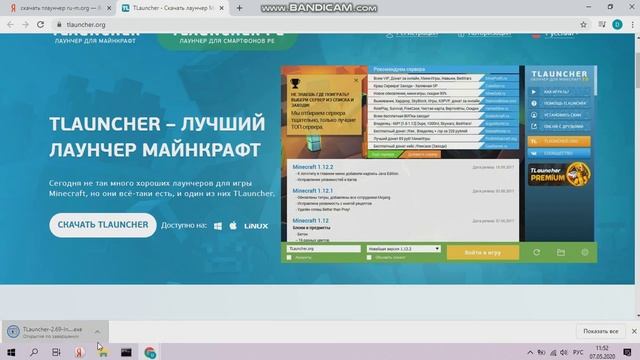Choose the Linux platform logo
This screenshot has height=360, width=640.
point(256,226)
